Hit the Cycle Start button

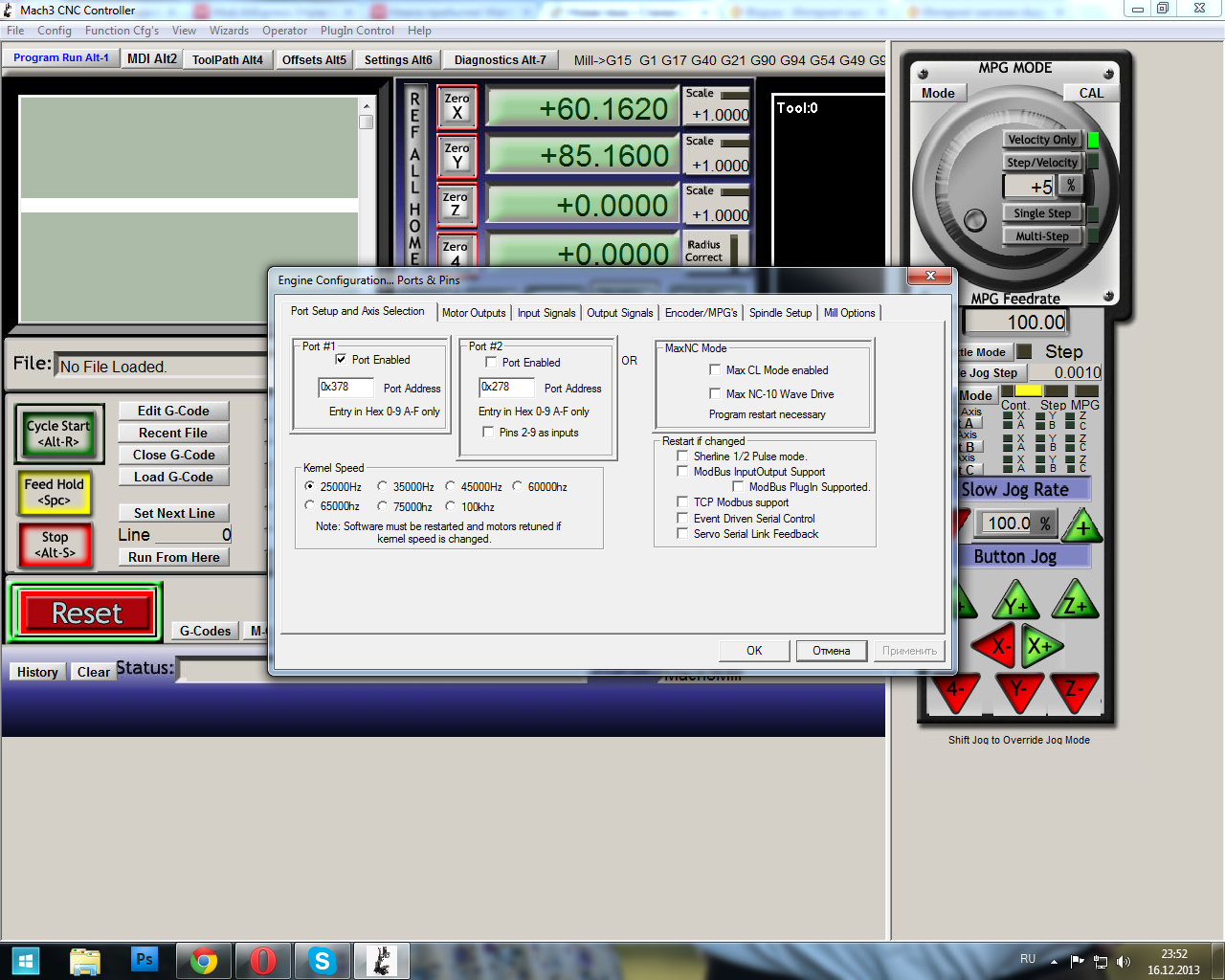58,434
